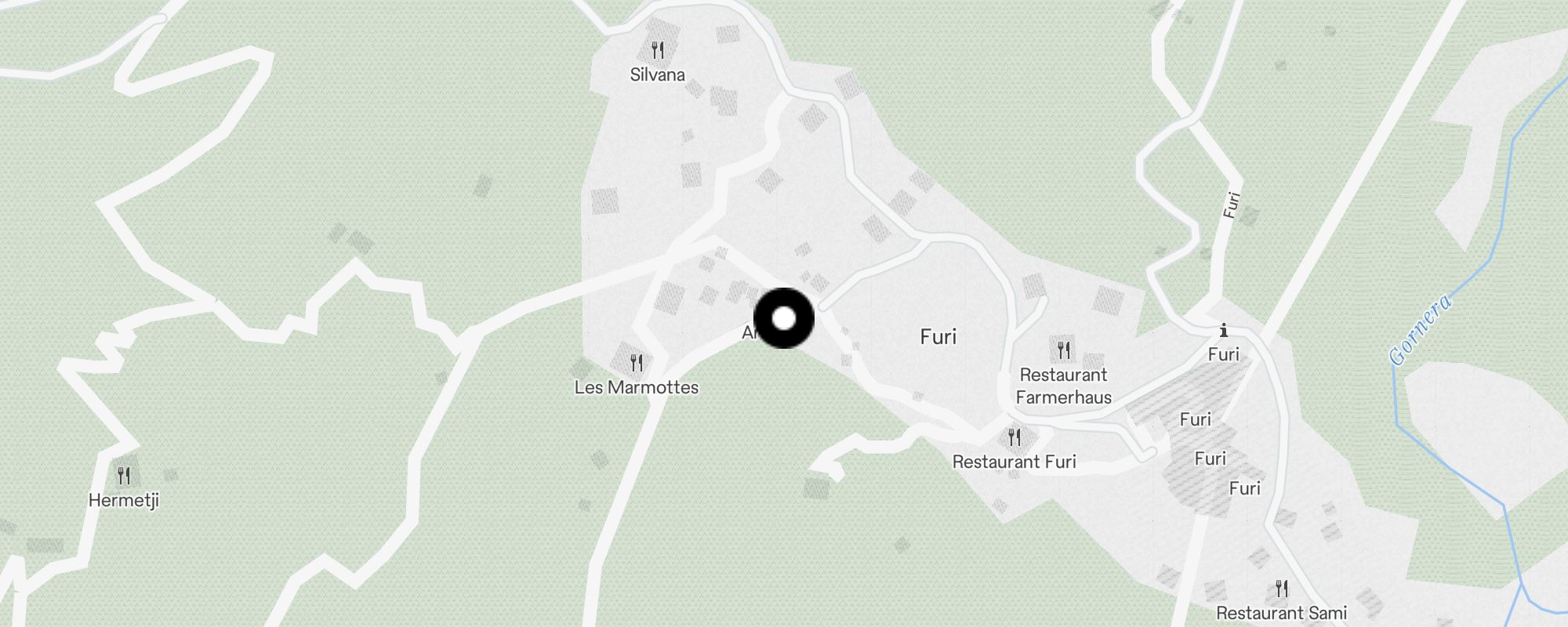Select the Les Marmottes restaurant icon
The height and width of the screenshot is (627, 1568).
[637, 363]
